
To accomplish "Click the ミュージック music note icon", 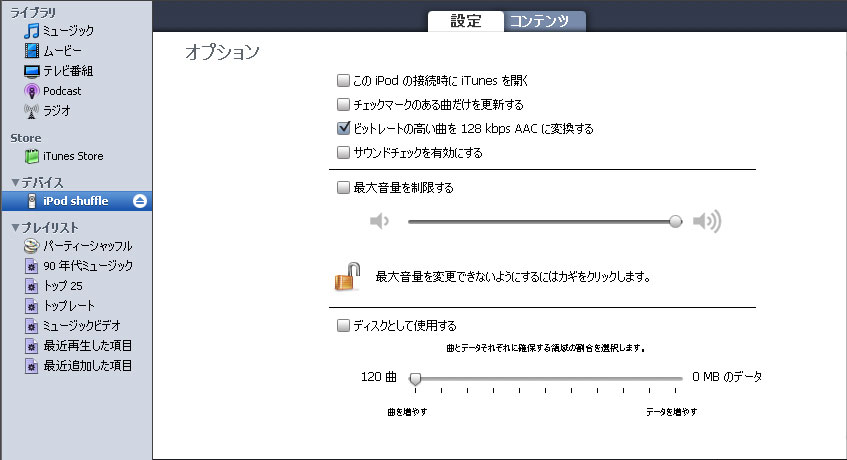I will 32,31.
